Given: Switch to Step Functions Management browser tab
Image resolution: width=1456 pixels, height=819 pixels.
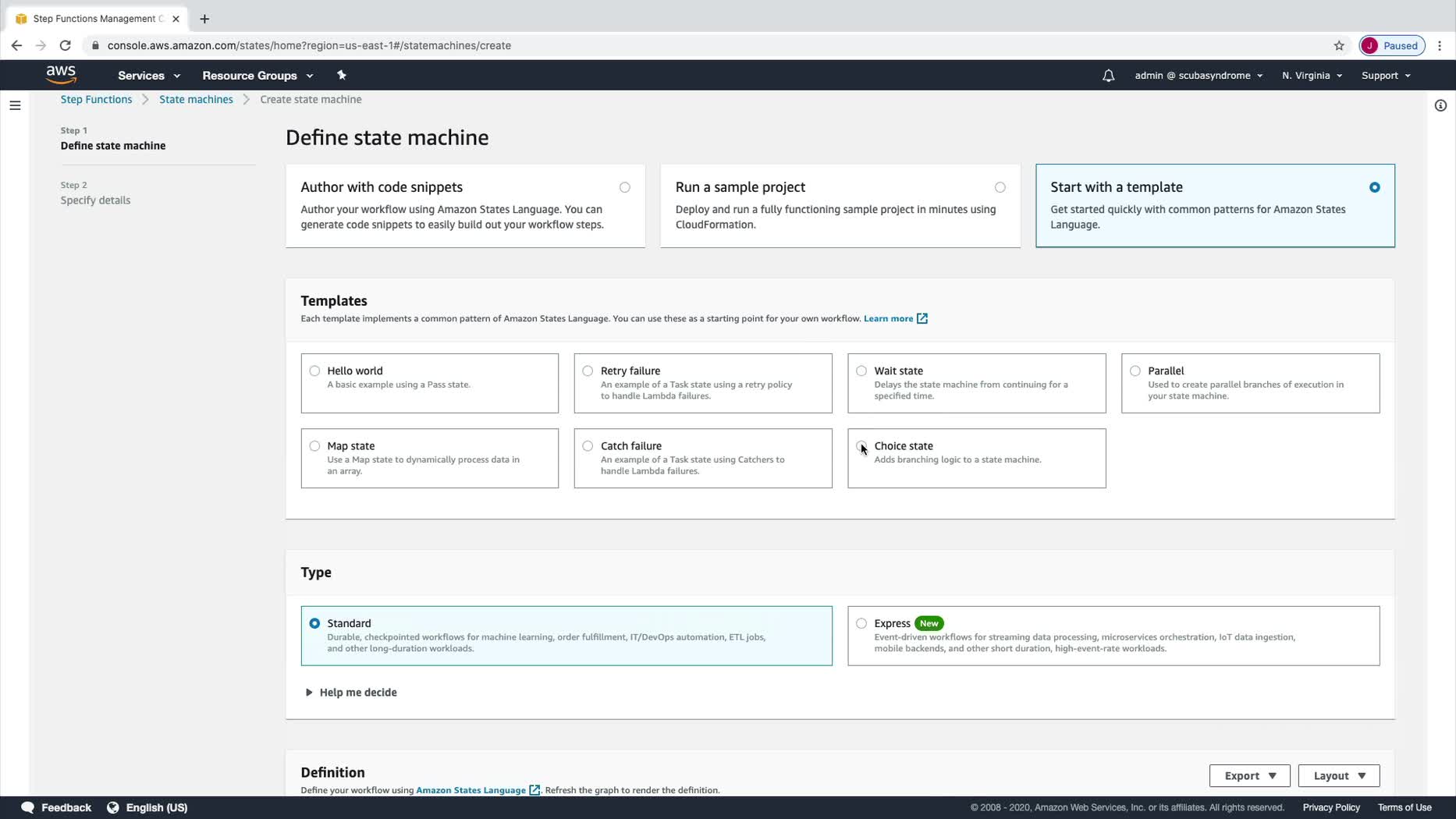Looking at the screenshot, I should pos(98,19).
